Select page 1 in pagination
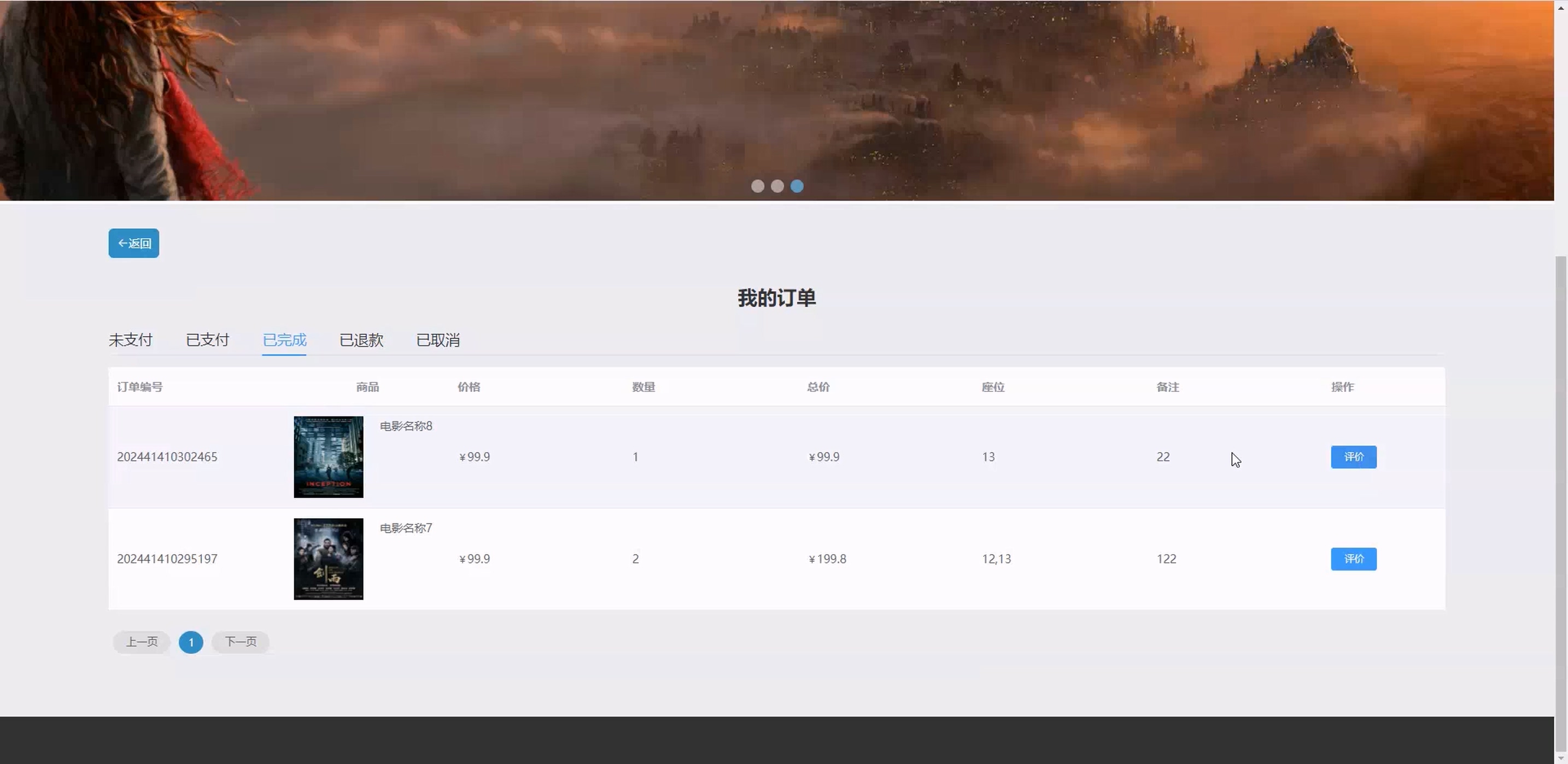This screenshot has width=1568, height=764. point(190,642)
